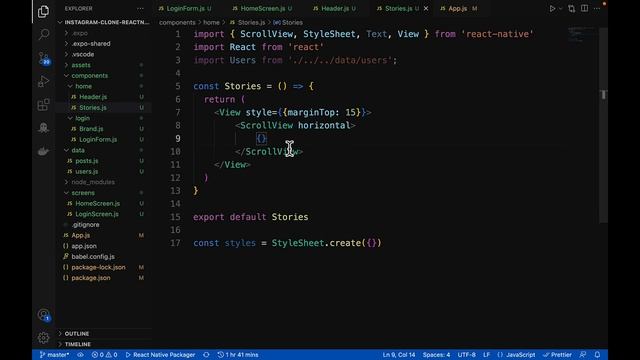Open editor More Actions ellipsis

click(x=597, y=9)
